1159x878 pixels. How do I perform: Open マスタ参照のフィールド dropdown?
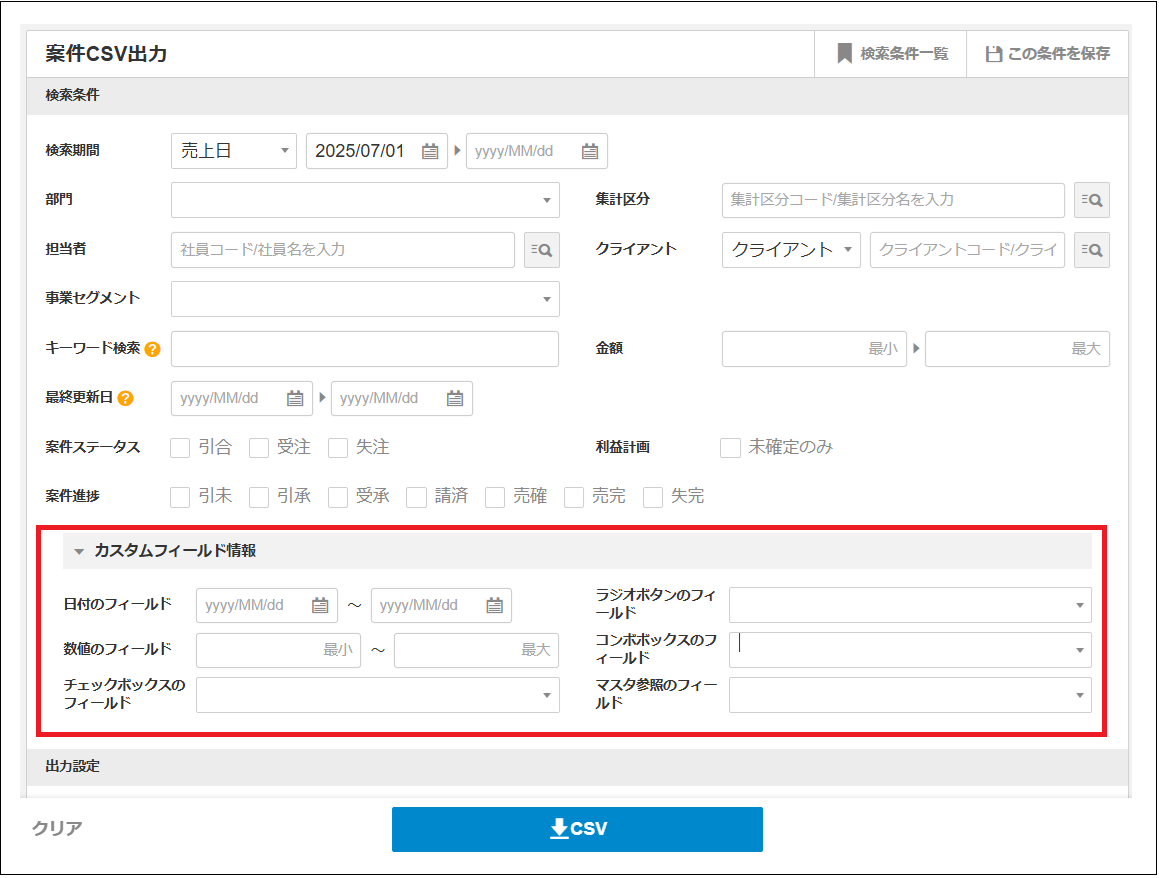[909, 695]
